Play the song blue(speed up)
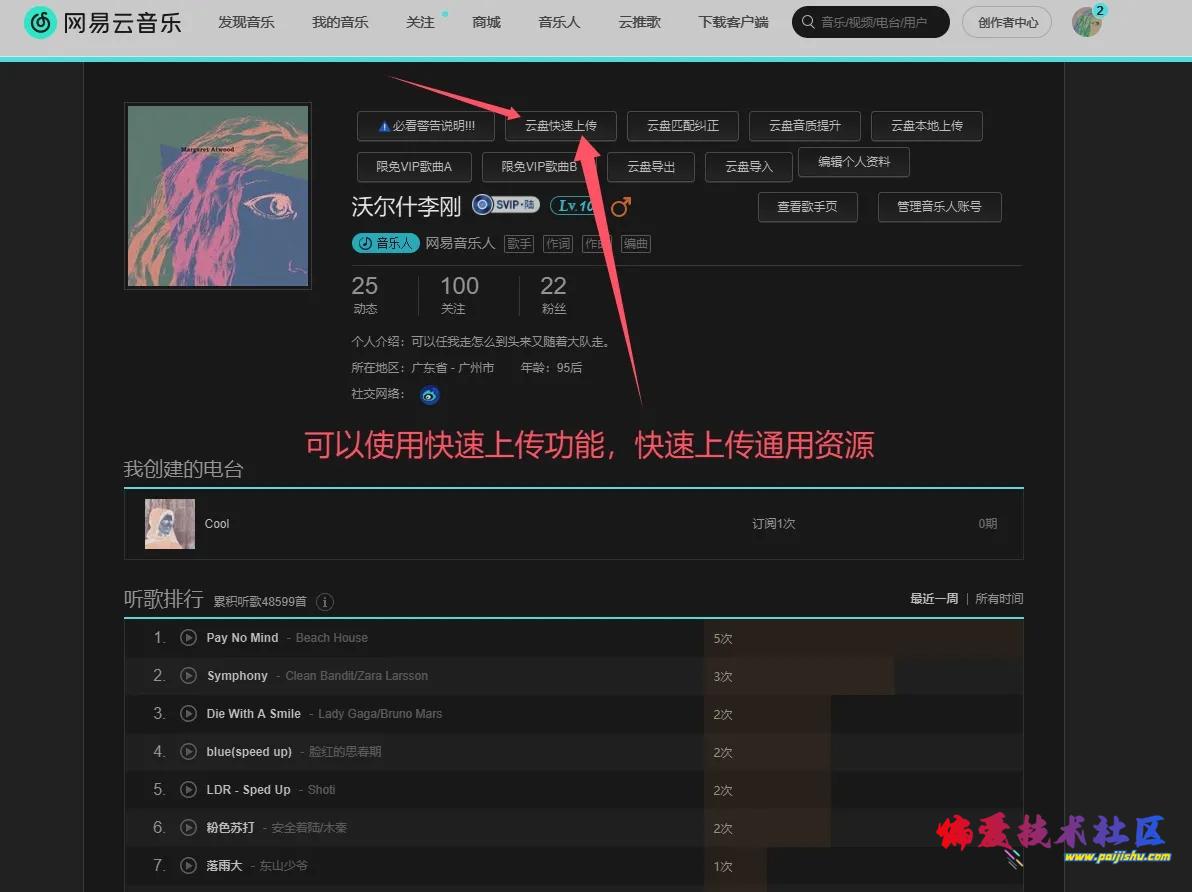The image size is (1192, 892). coord(189,751)
